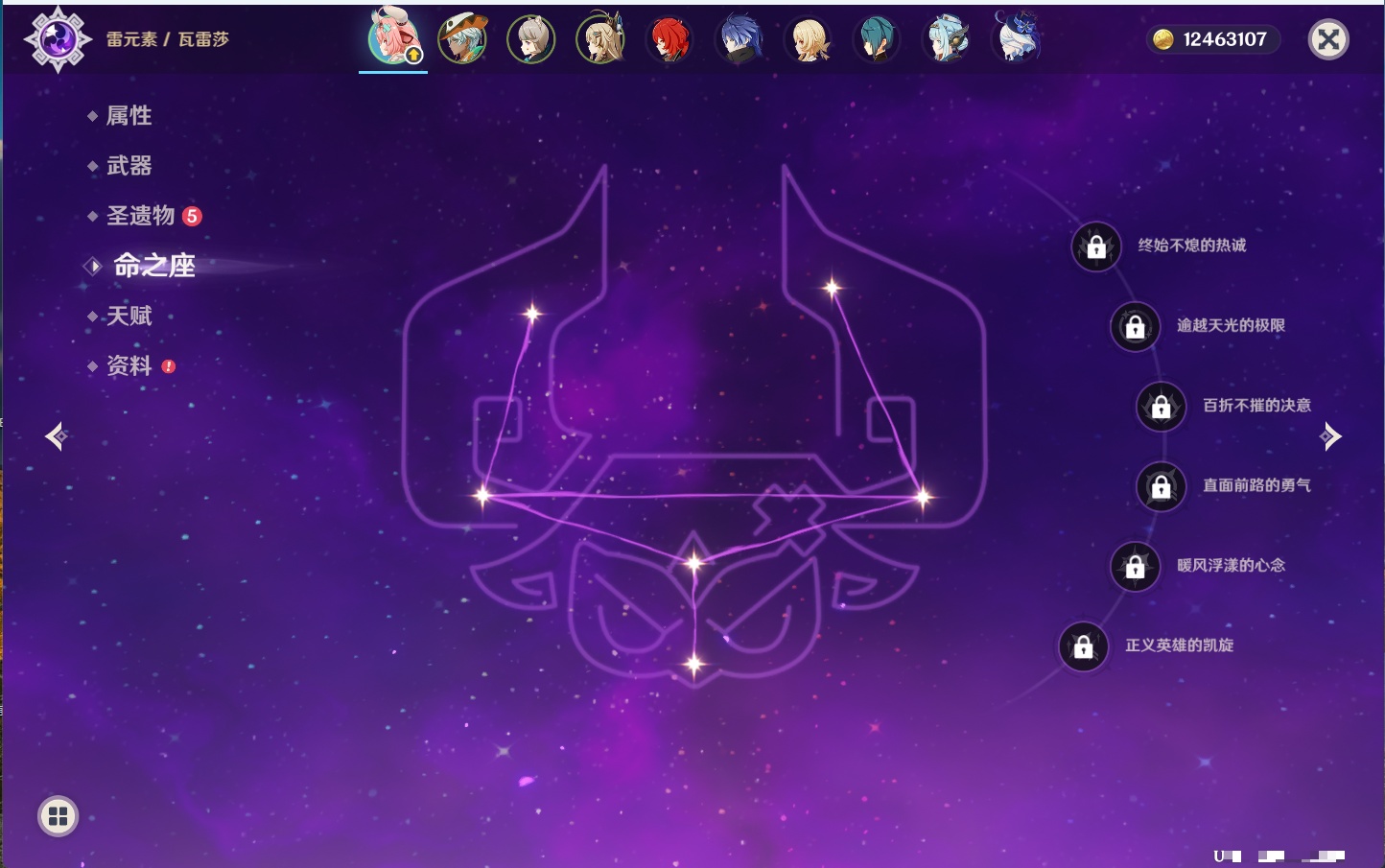Click the lock icon for 逾越天光的极限
Viewport: 1385px width, 868px height.
tap(1135, 326)
